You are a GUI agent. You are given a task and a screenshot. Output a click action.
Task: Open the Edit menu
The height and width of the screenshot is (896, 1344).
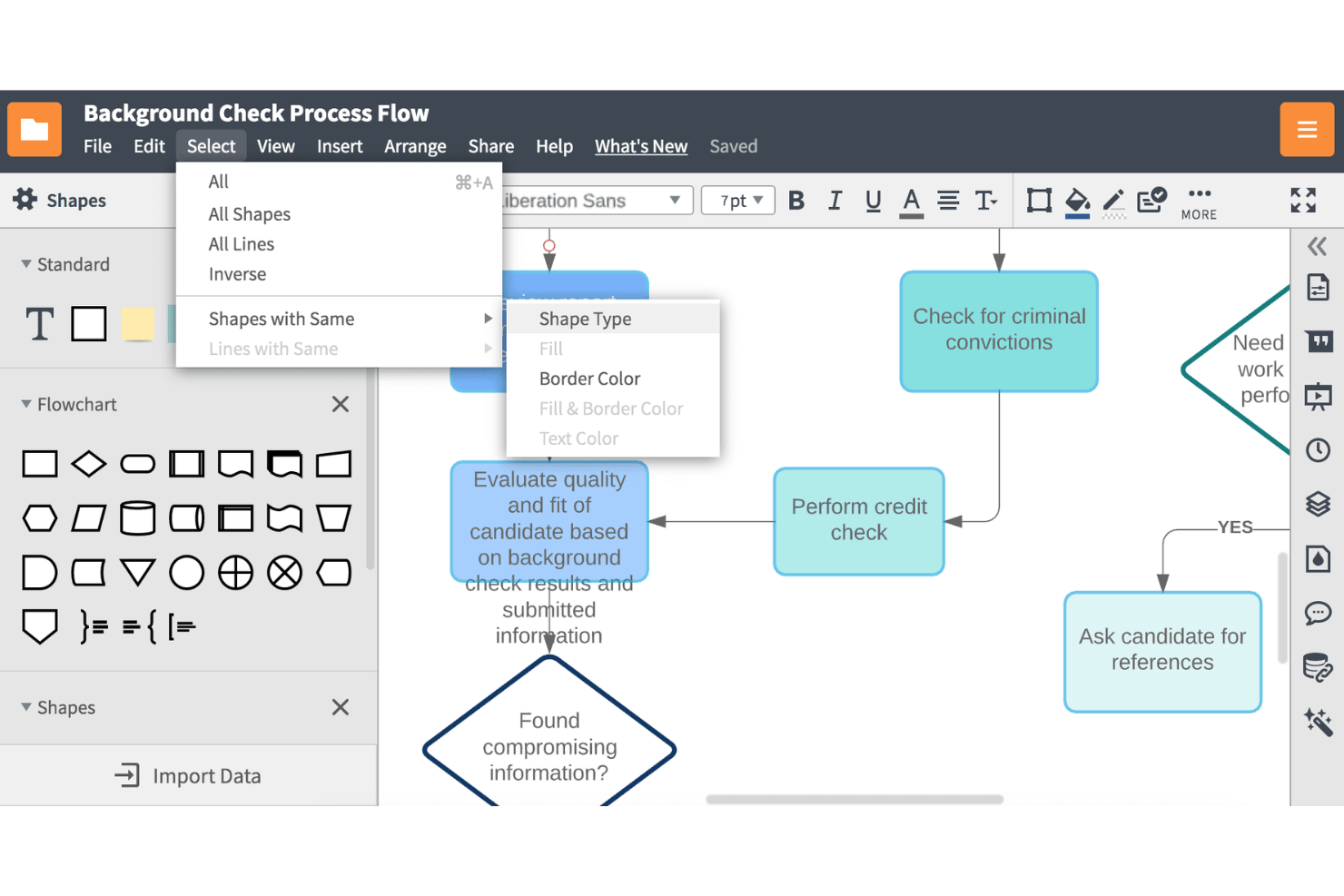pyautogui.click(x=149, y=146)
